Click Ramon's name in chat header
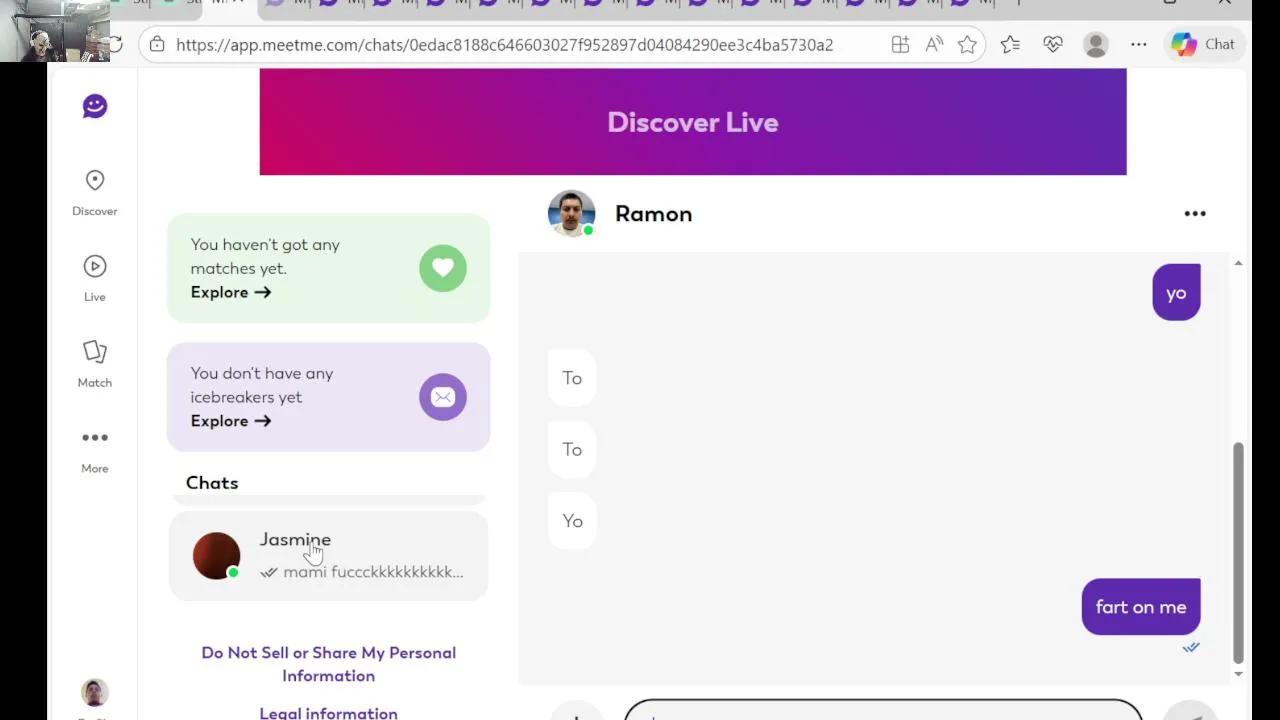 [653, 214]
